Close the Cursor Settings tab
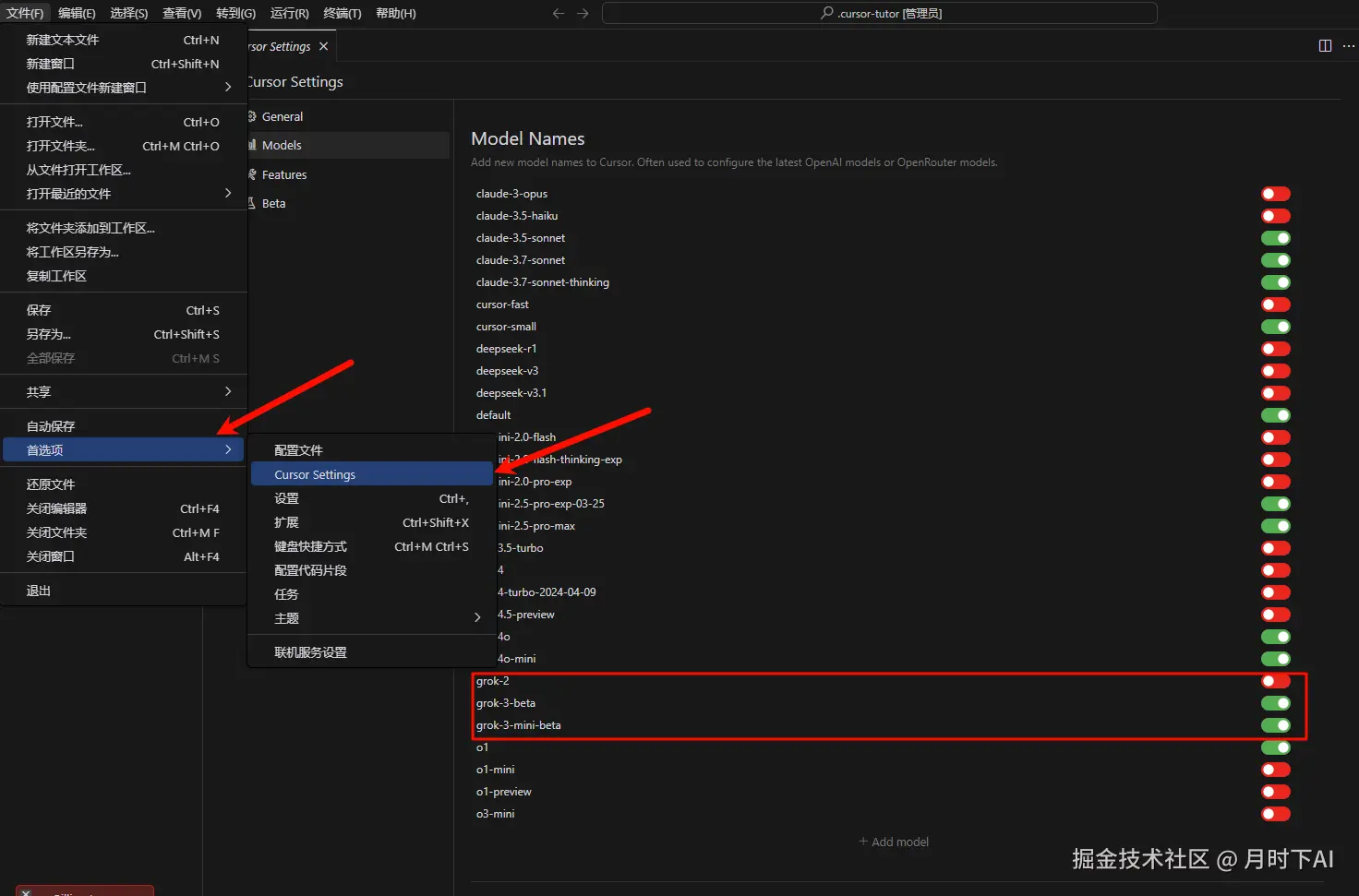Screen dimensions: 1359x896 [x=323, y=46]
